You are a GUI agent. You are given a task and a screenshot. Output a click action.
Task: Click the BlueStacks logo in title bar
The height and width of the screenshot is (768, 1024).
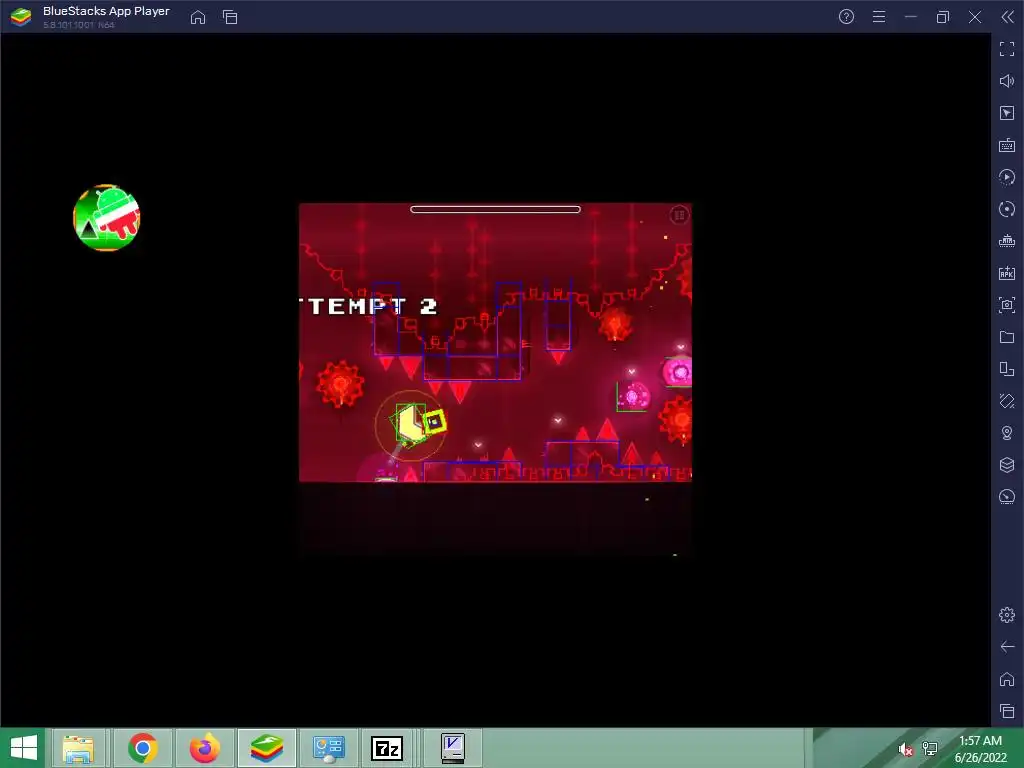pos(21,17)
